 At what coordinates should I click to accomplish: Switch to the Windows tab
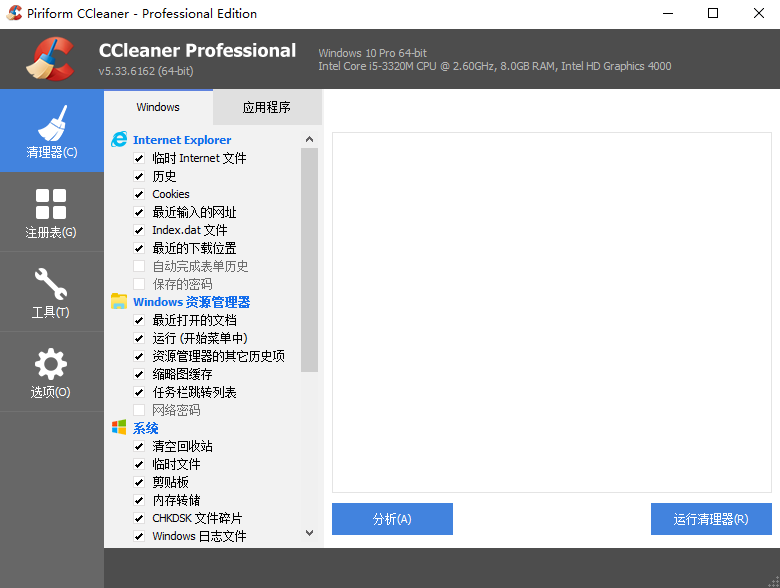click(158, 107)
